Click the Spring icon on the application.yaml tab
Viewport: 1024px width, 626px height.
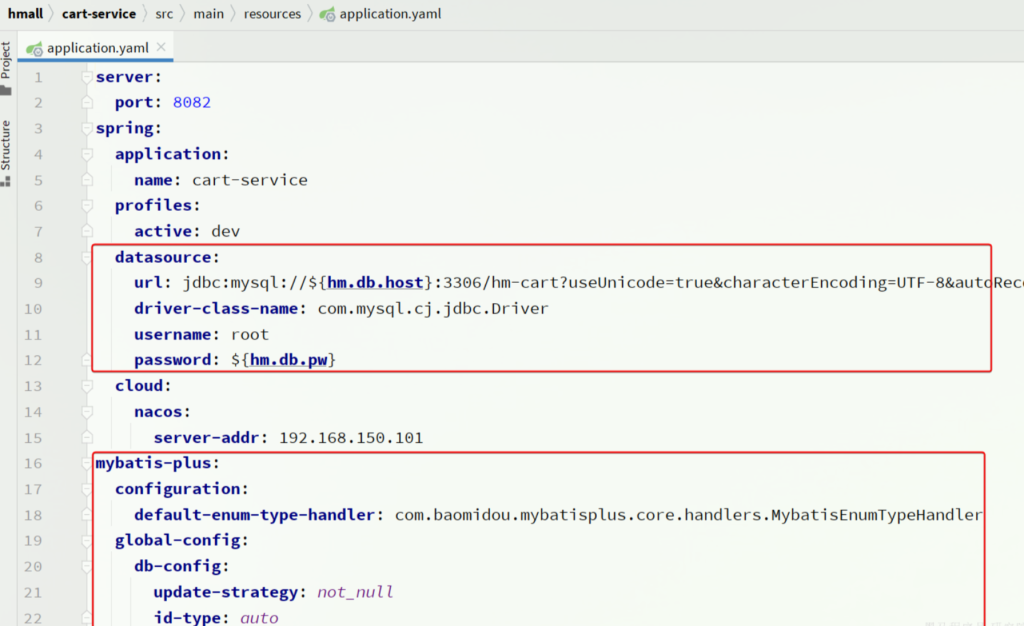(35, 48)
